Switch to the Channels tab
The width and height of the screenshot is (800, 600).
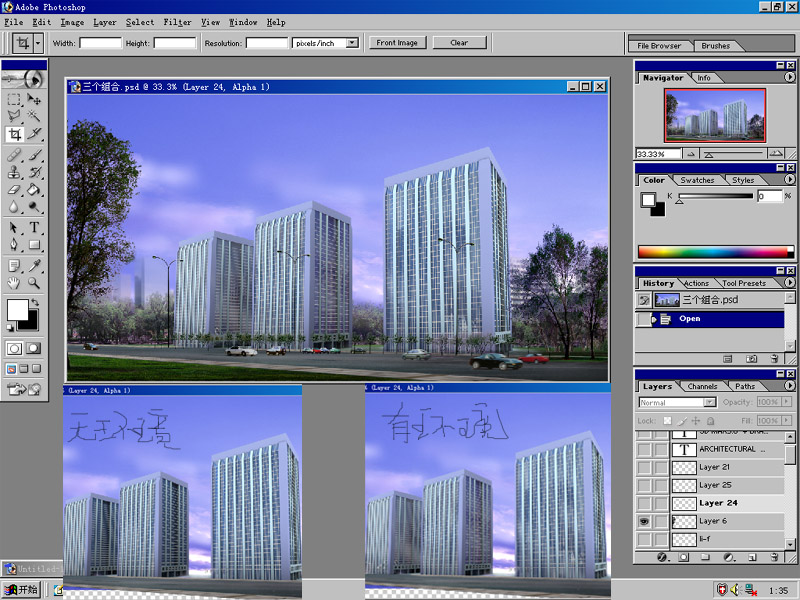point(702,386)
